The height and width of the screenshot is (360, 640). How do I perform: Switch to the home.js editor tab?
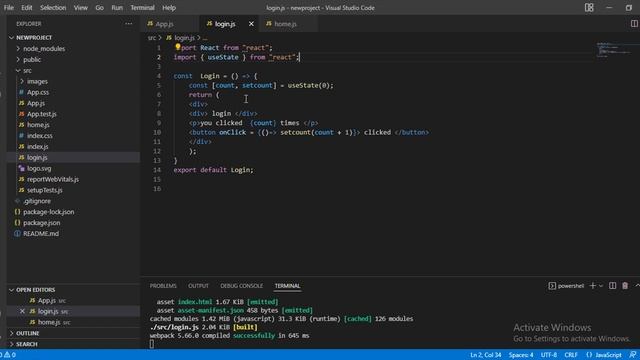(286, 24)
